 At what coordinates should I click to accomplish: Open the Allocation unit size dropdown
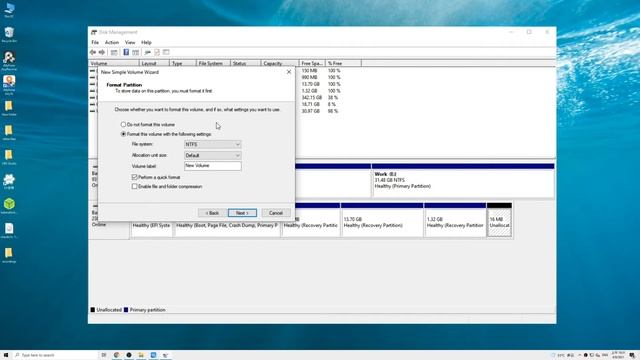coord(213,156)
